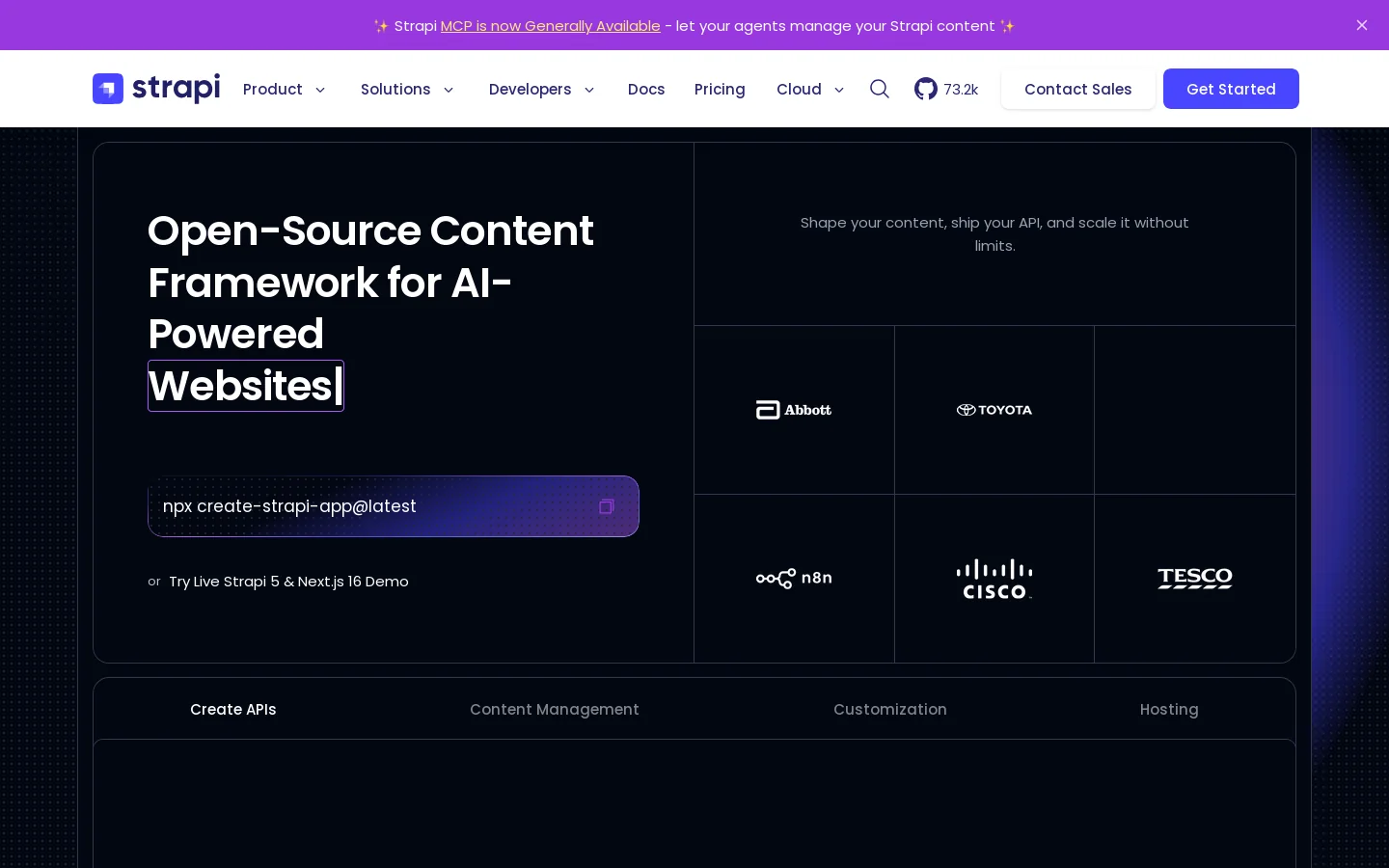Expand the Developers menu
The height and width of the screenshot is (868, 1389).
click(x=542, y=89)
